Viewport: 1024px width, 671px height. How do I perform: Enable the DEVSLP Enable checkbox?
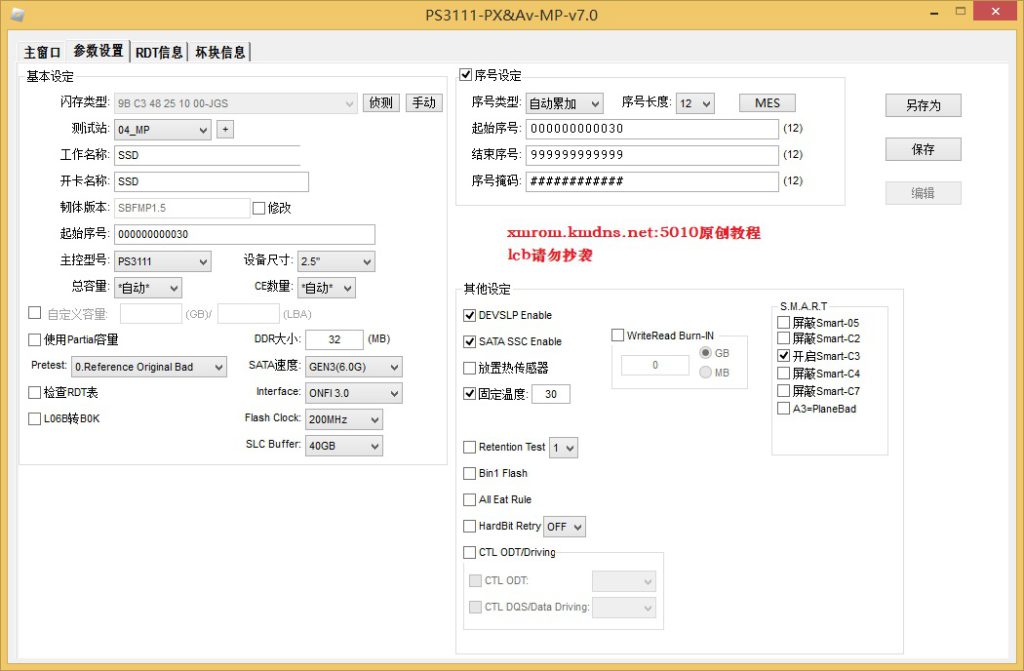pos(470,315)
